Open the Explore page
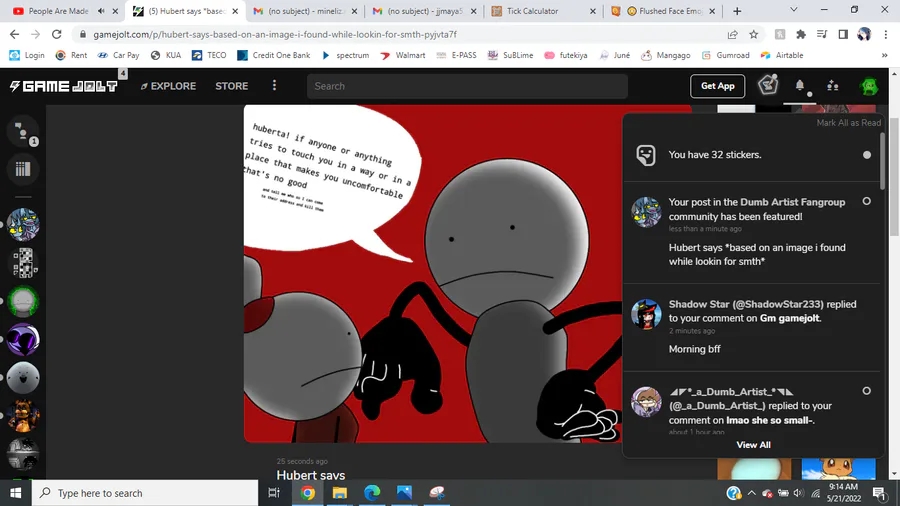900x506 pixels. (168, 86)
